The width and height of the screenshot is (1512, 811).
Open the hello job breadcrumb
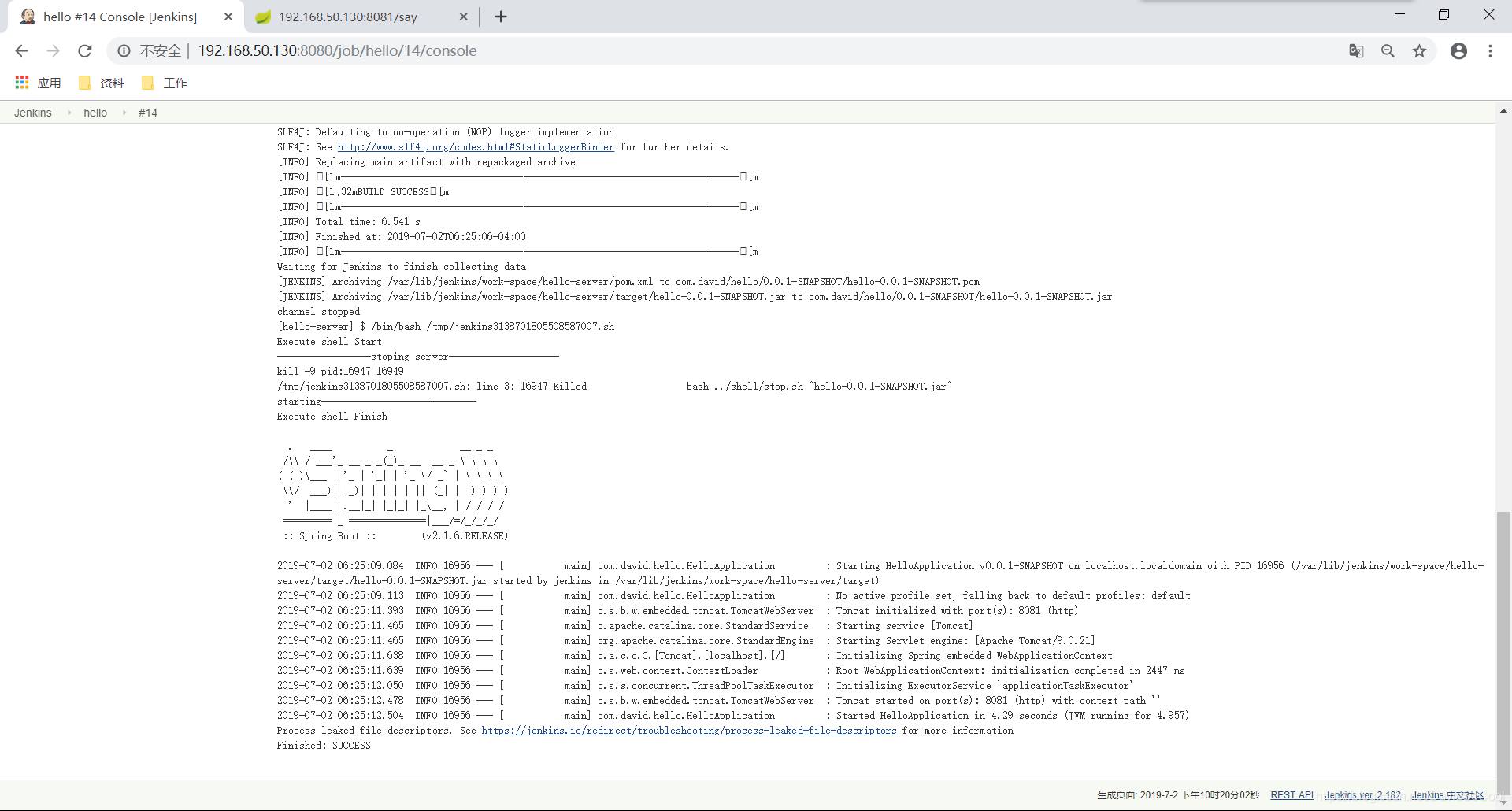pos(95,113)
